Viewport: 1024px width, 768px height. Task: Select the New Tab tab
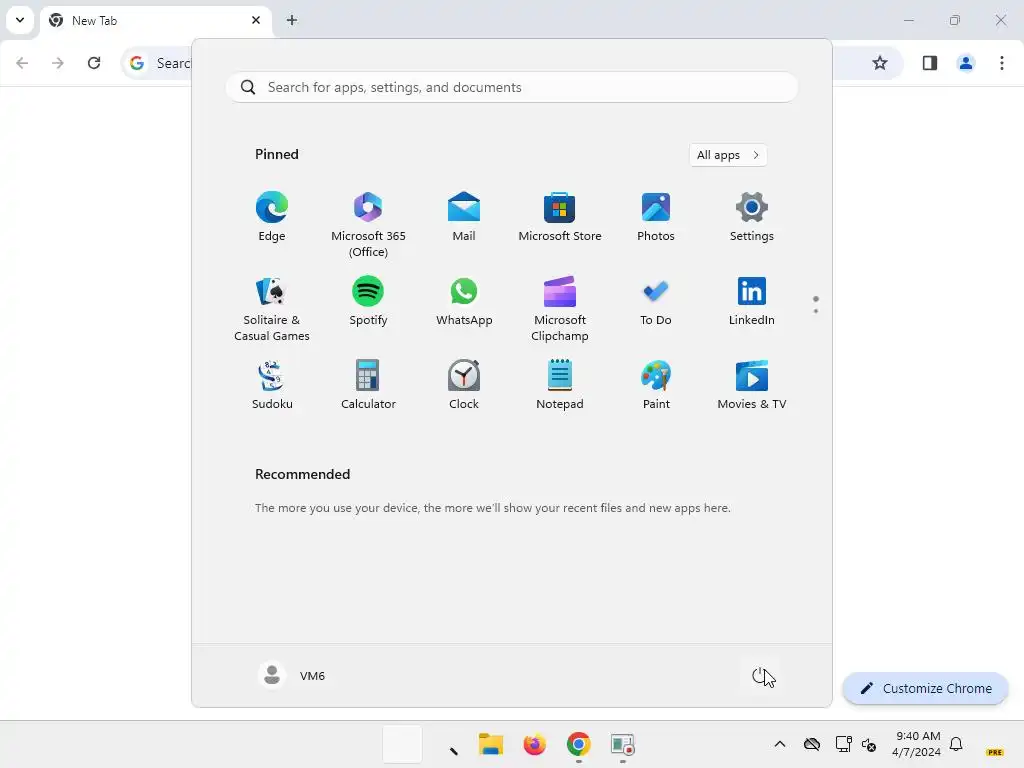click(157, 20)
